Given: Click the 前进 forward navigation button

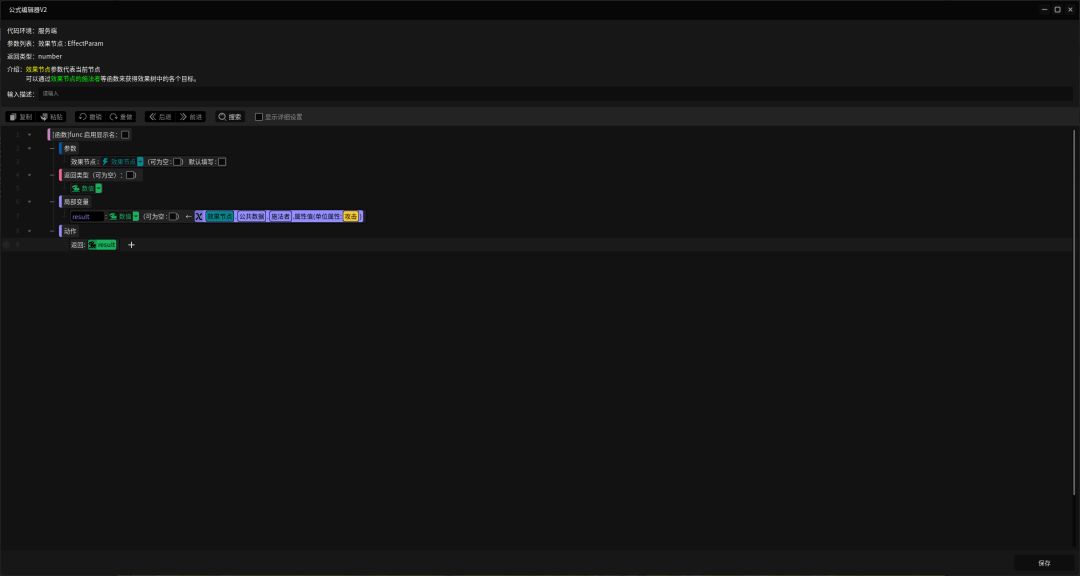Looking at the screenshot, I should coord(191,117).
